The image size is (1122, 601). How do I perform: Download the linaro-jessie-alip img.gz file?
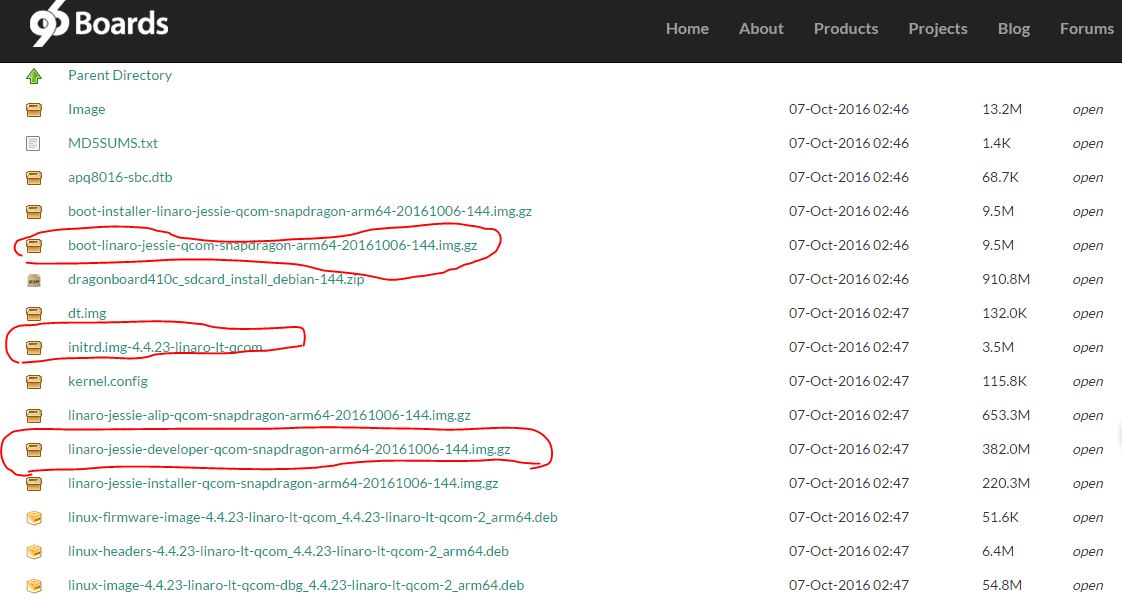[269, 415]
